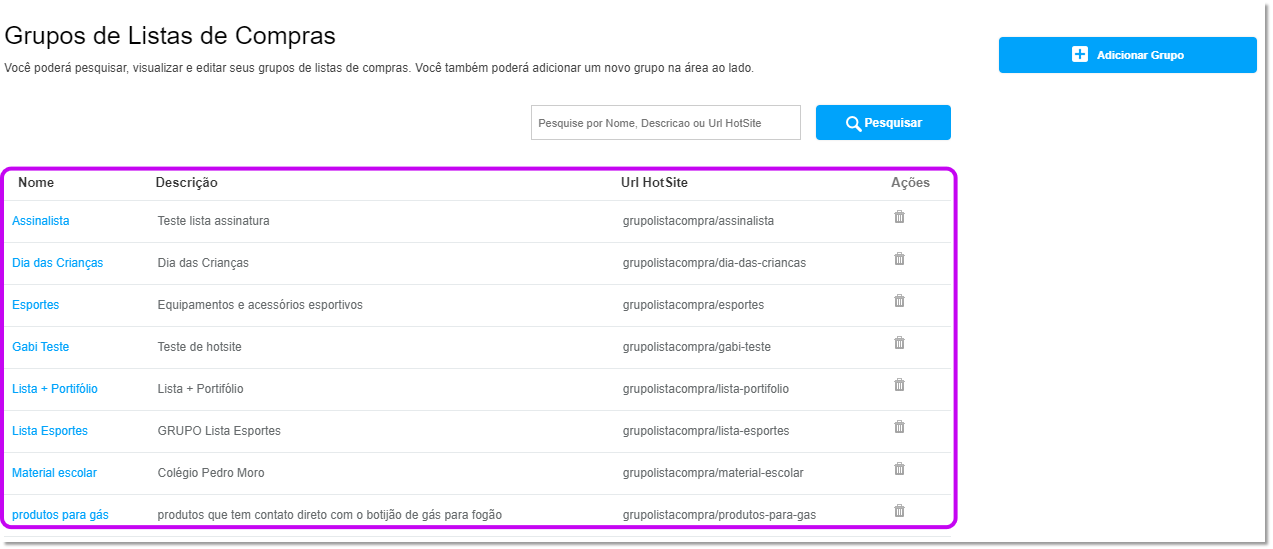
Task: Remove Material escolar group via trash icon
Action: pos(899,469)
